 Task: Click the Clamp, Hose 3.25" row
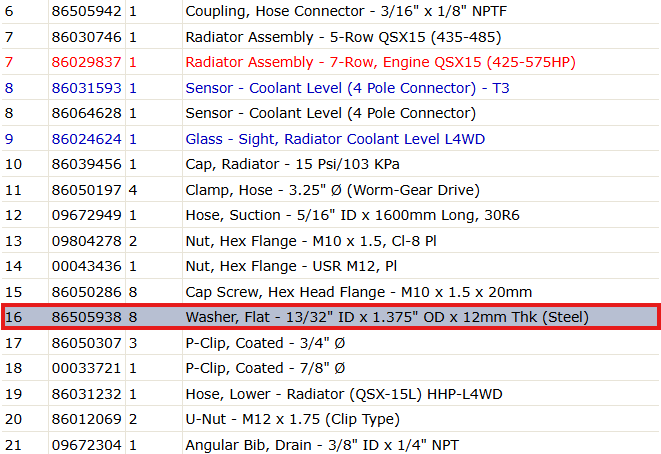click(330, 190)
